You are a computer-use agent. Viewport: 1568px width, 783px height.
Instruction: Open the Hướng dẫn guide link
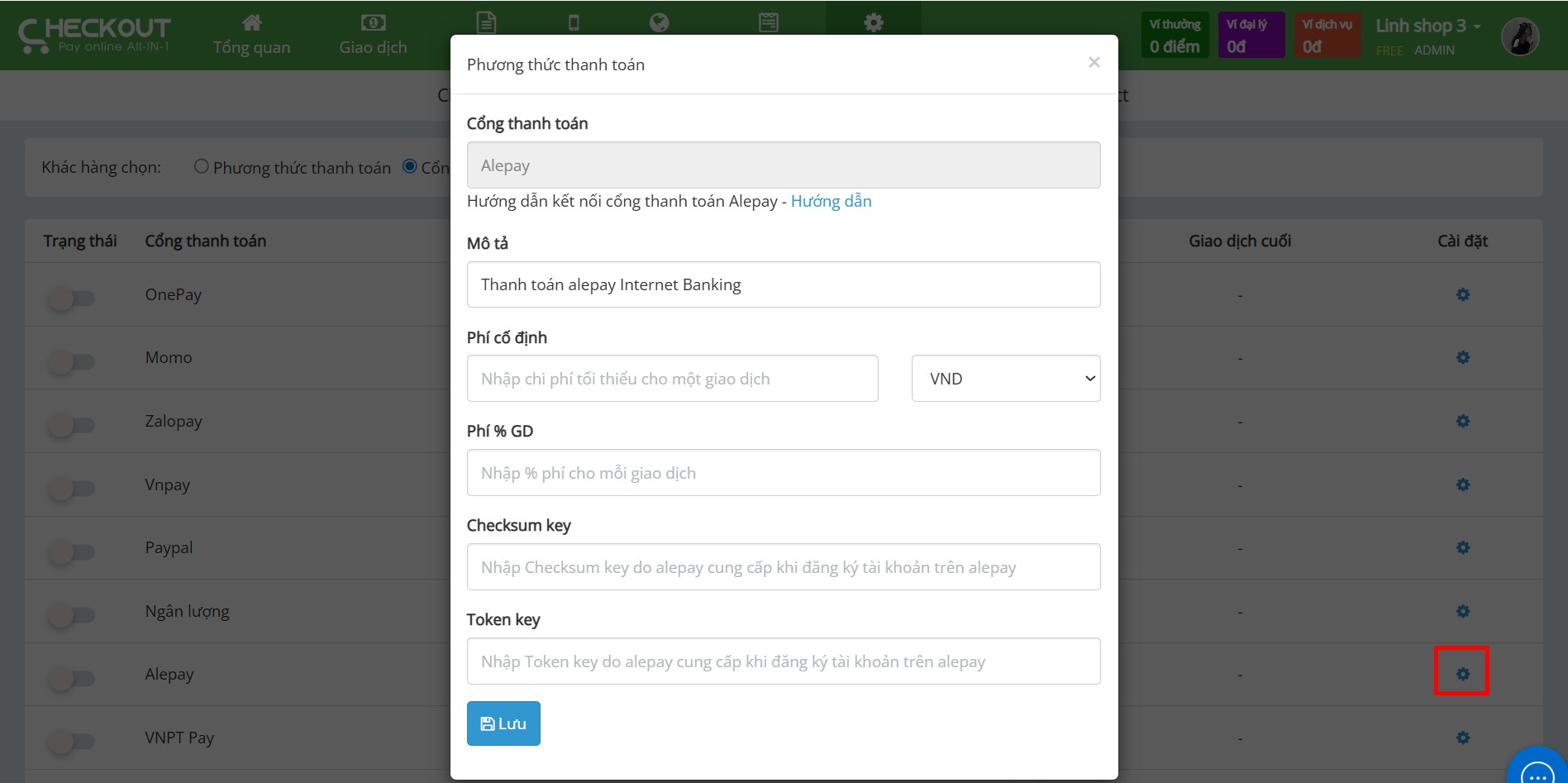[831, 201]
